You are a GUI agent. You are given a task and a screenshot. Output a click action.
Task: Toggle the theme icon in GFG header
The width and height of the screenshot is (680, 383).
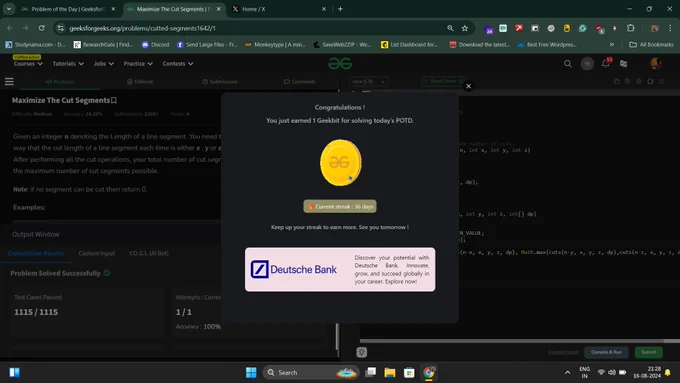(x=587, y=64)
